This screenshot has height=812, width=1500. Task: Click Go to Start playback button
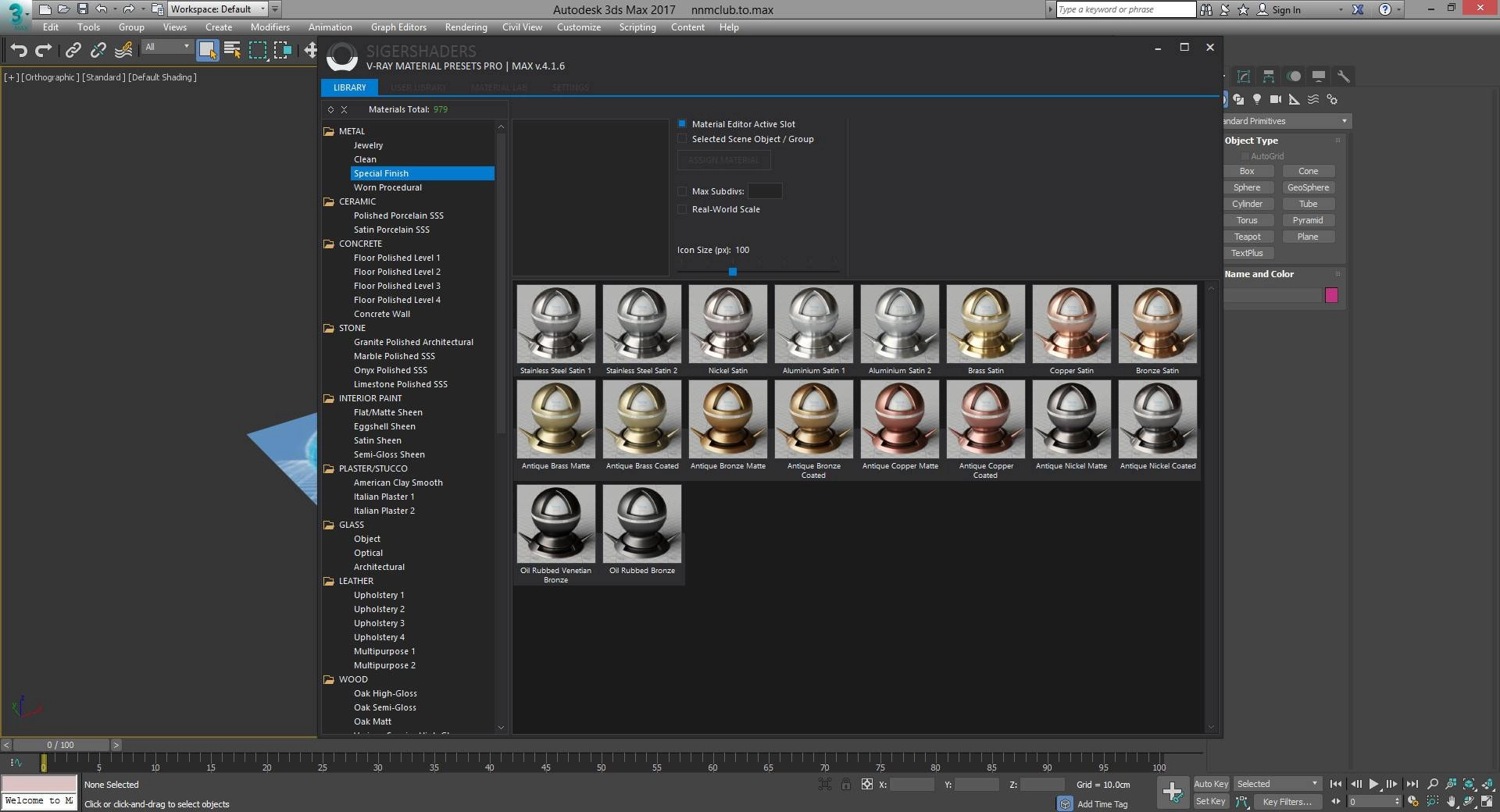1336,784
